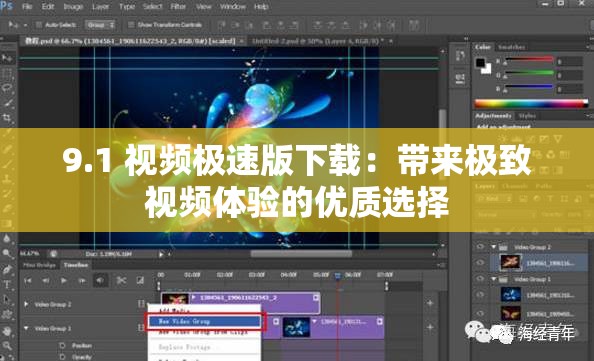594x361 pixels.
Task: Choose New Video Group from context menu
Action: 204,321
